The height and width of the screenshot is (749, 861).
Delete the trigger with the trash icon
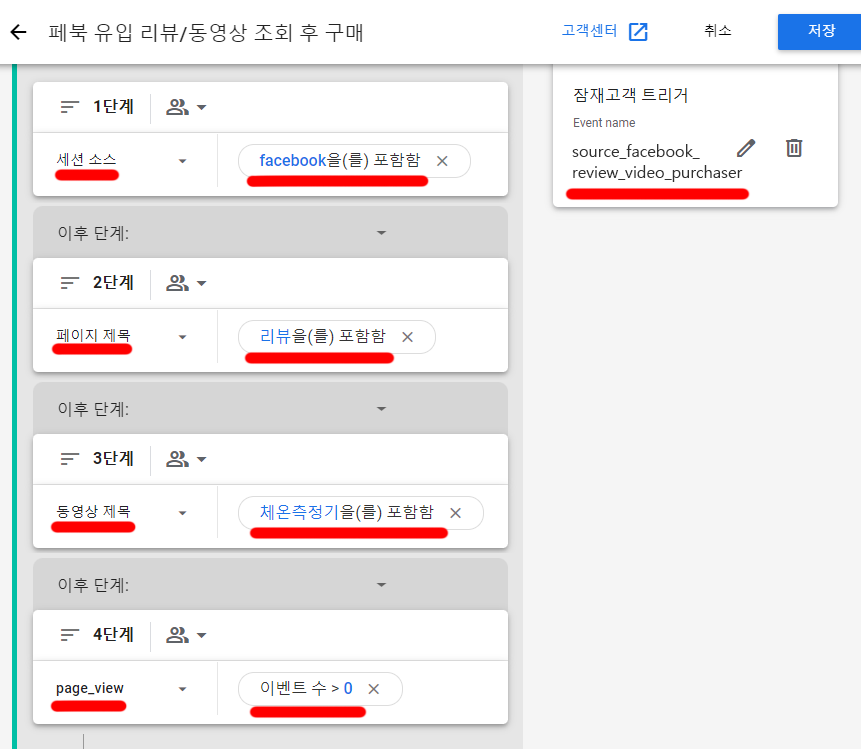794,147
